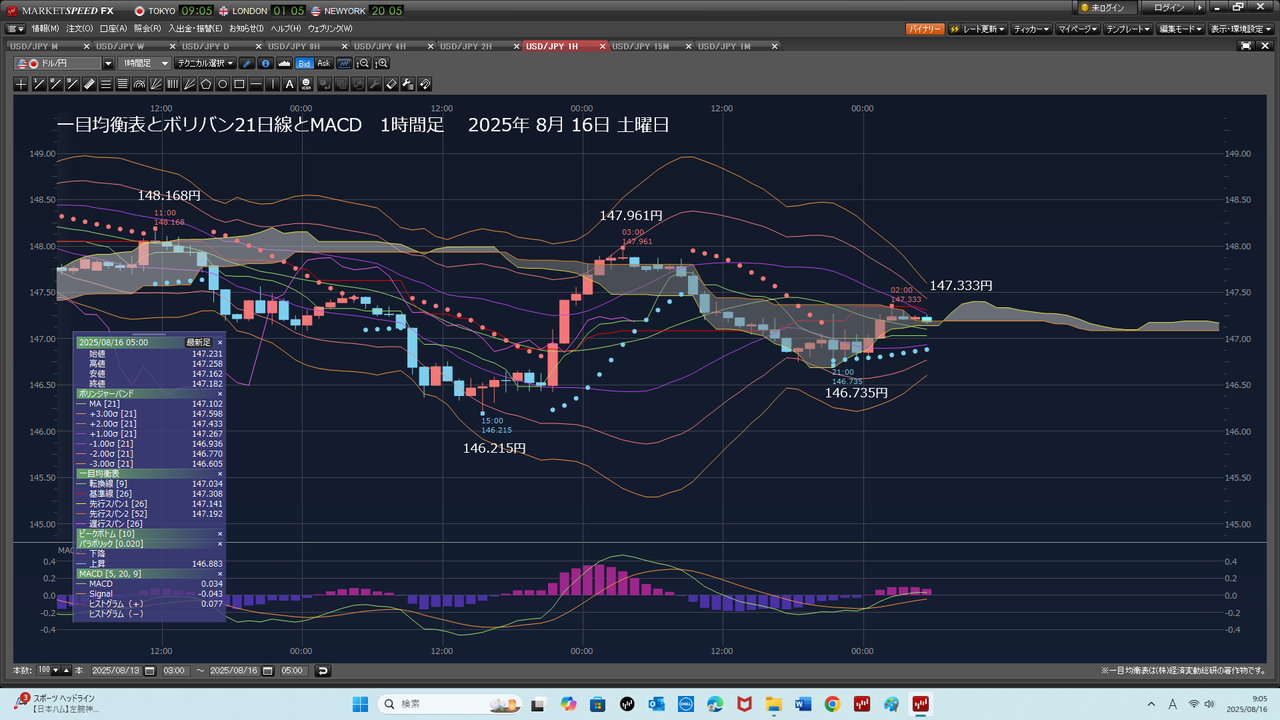Switch to the USD/JPY 4H tab

tap(380, 46)
